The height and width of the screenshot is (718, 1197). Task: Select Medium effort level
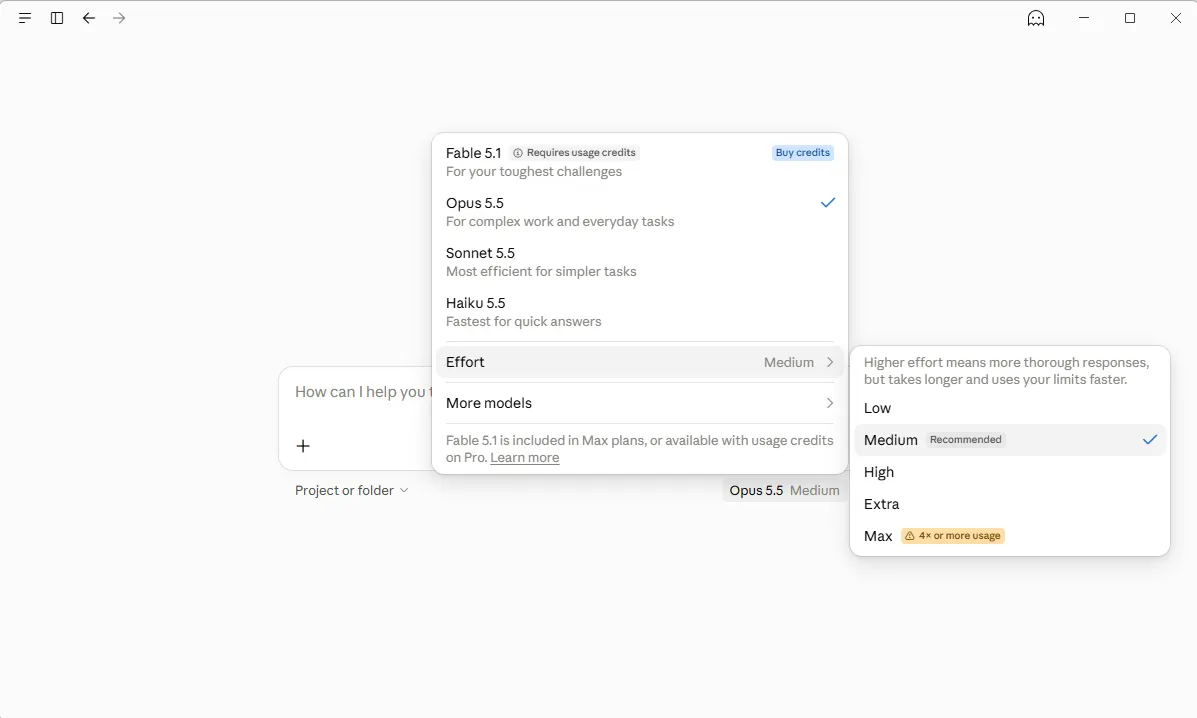(1009, 440)
